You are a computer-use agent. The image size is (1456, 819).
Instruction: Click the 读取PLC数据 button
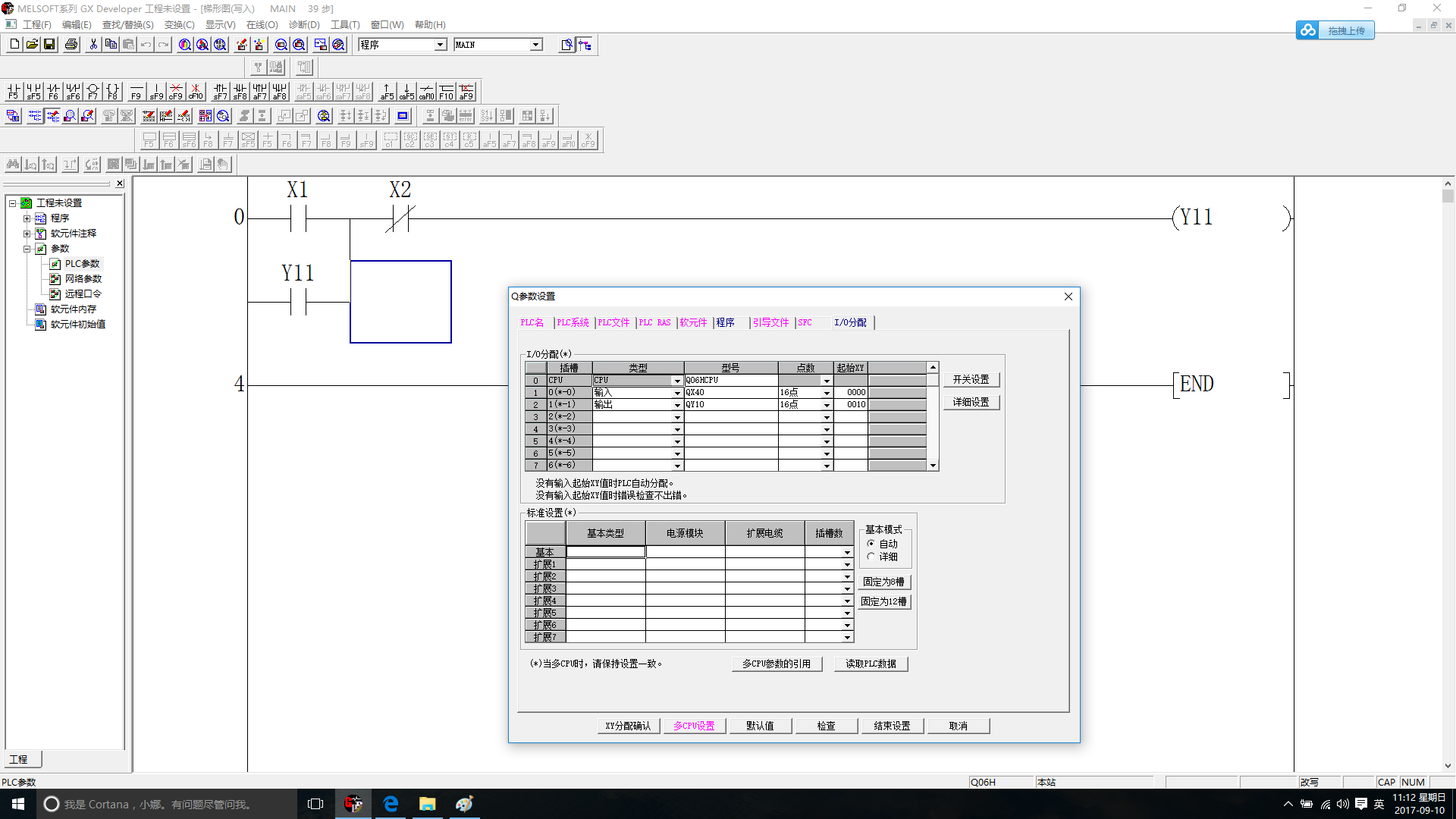point(871,664)
